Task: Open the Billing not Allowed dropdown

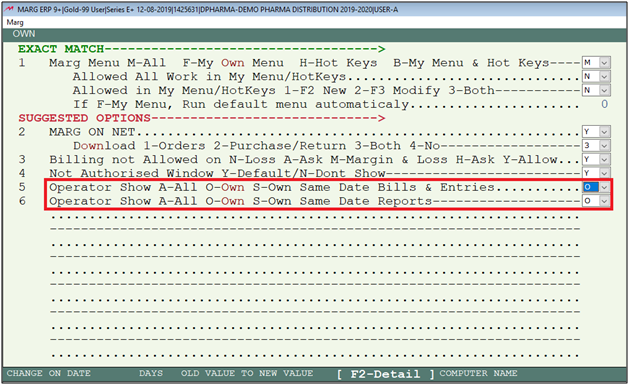Action: click(x=604, y=160)
